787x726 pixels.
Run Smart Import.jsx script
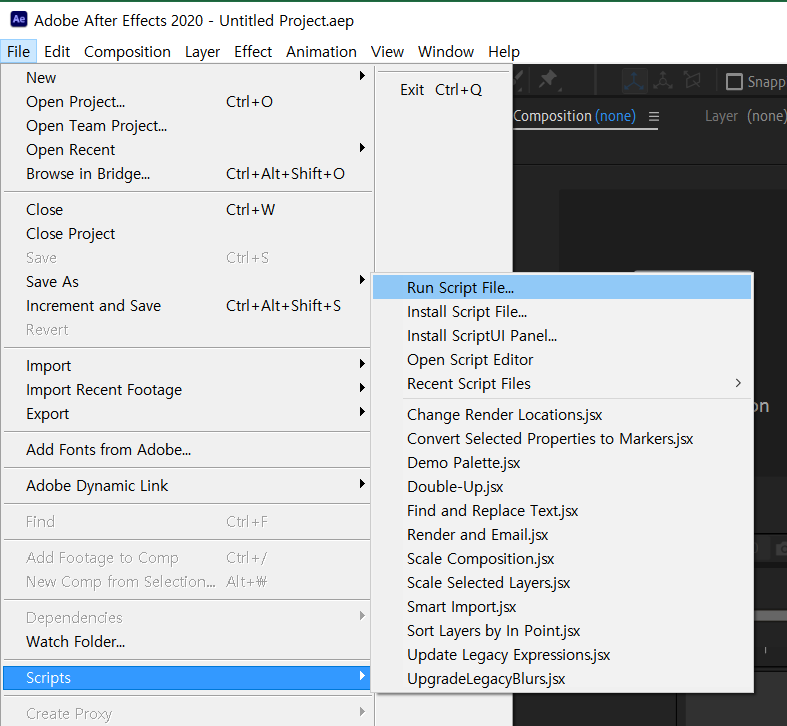pyautogui.click(x=562, y=607)
